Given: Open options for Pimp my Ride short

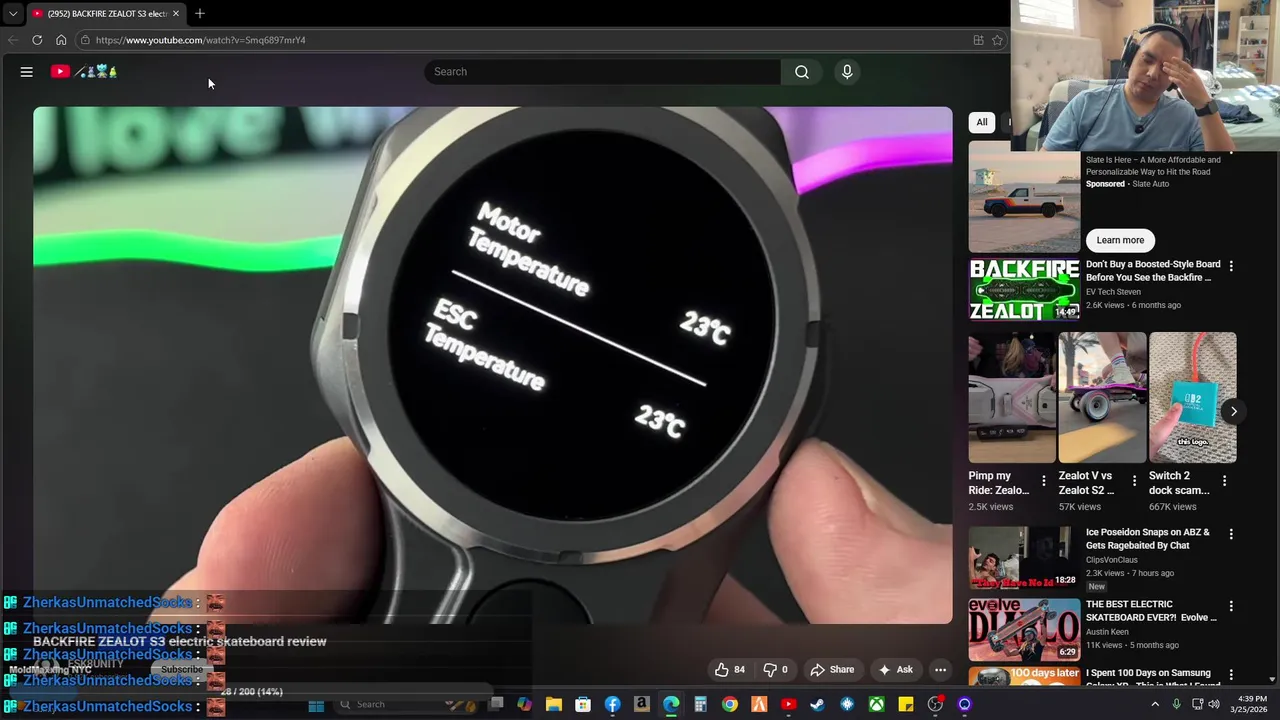Looking at the screenshot, I should pos(1043,481).
